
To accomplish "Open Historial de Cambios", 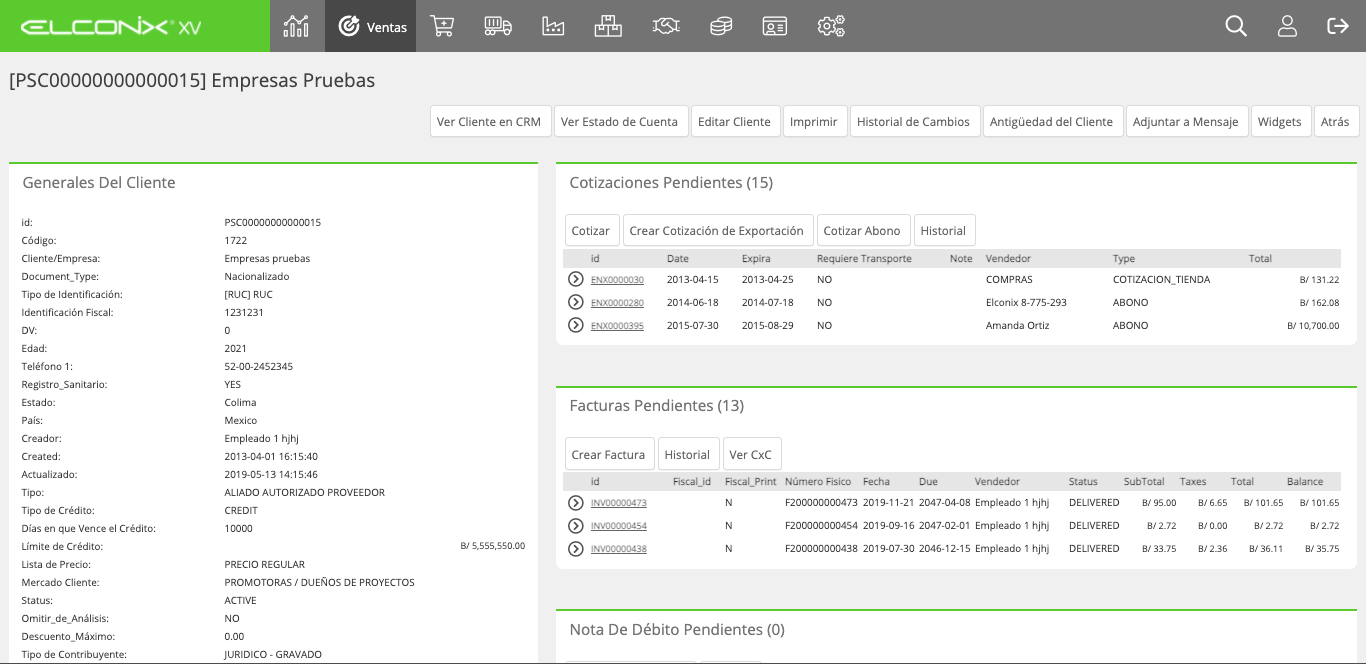I will (x=914, y=121).
